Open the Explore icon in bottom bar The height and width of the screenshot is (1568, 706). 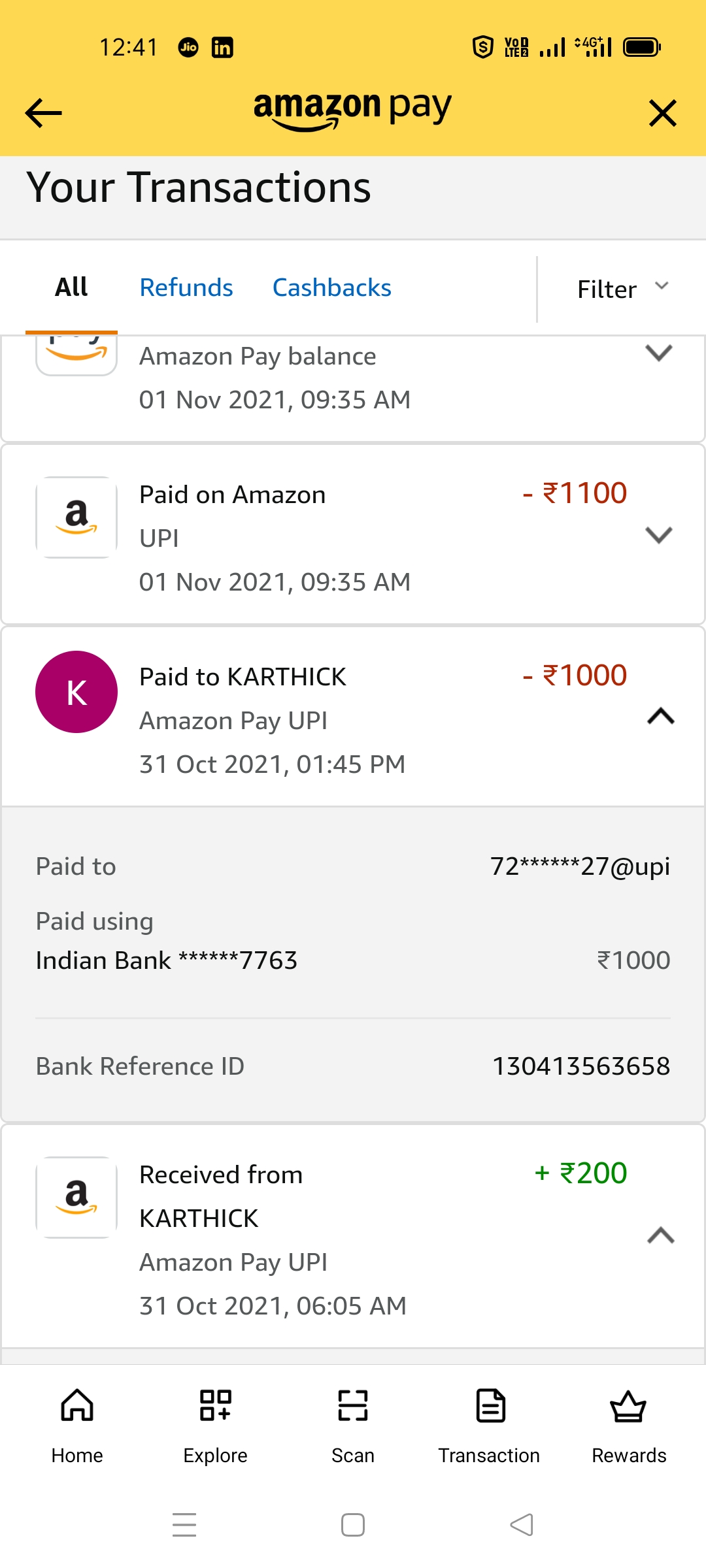(215, 1405)
